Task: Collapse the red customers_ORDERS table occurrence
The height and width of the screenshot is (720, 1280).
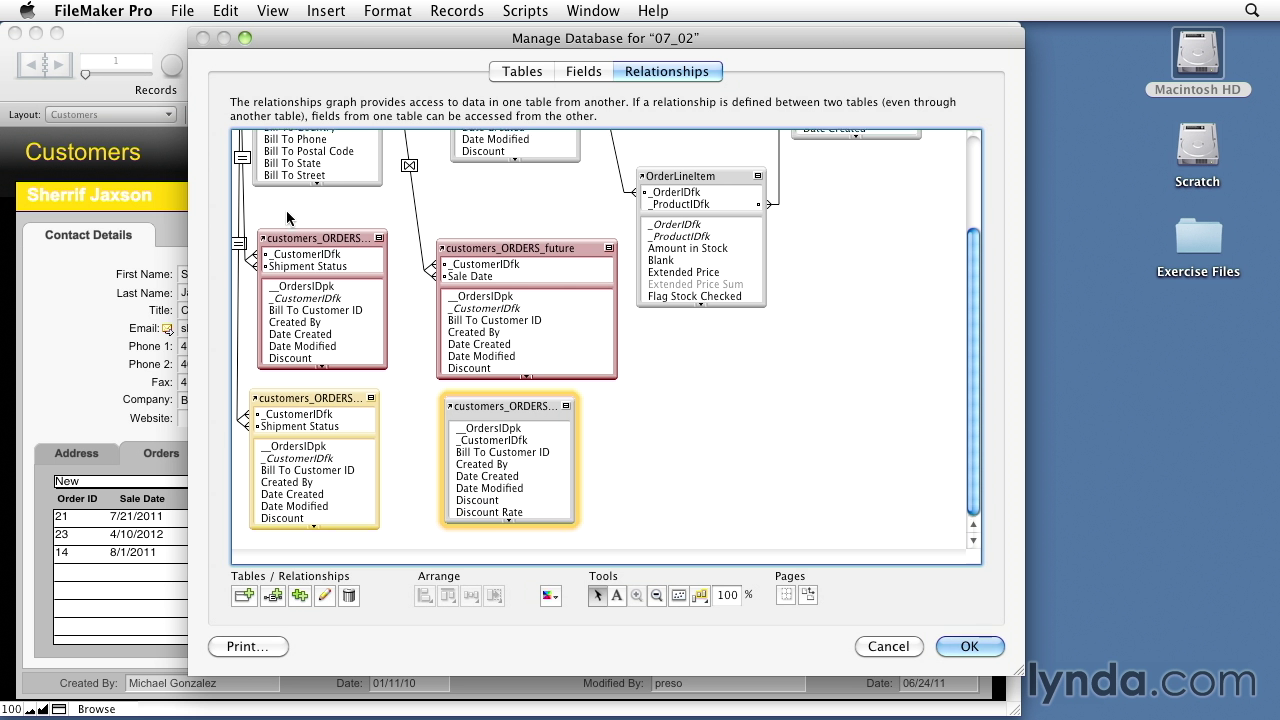Action: 379,238
